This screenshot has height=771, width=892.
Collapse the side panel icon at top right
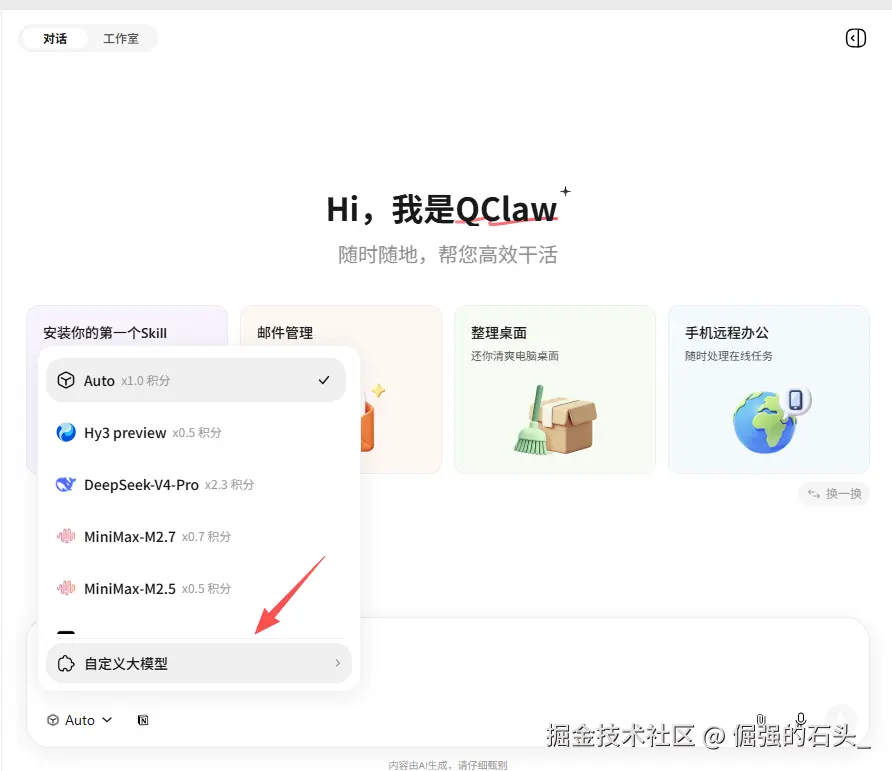[855, 38]
